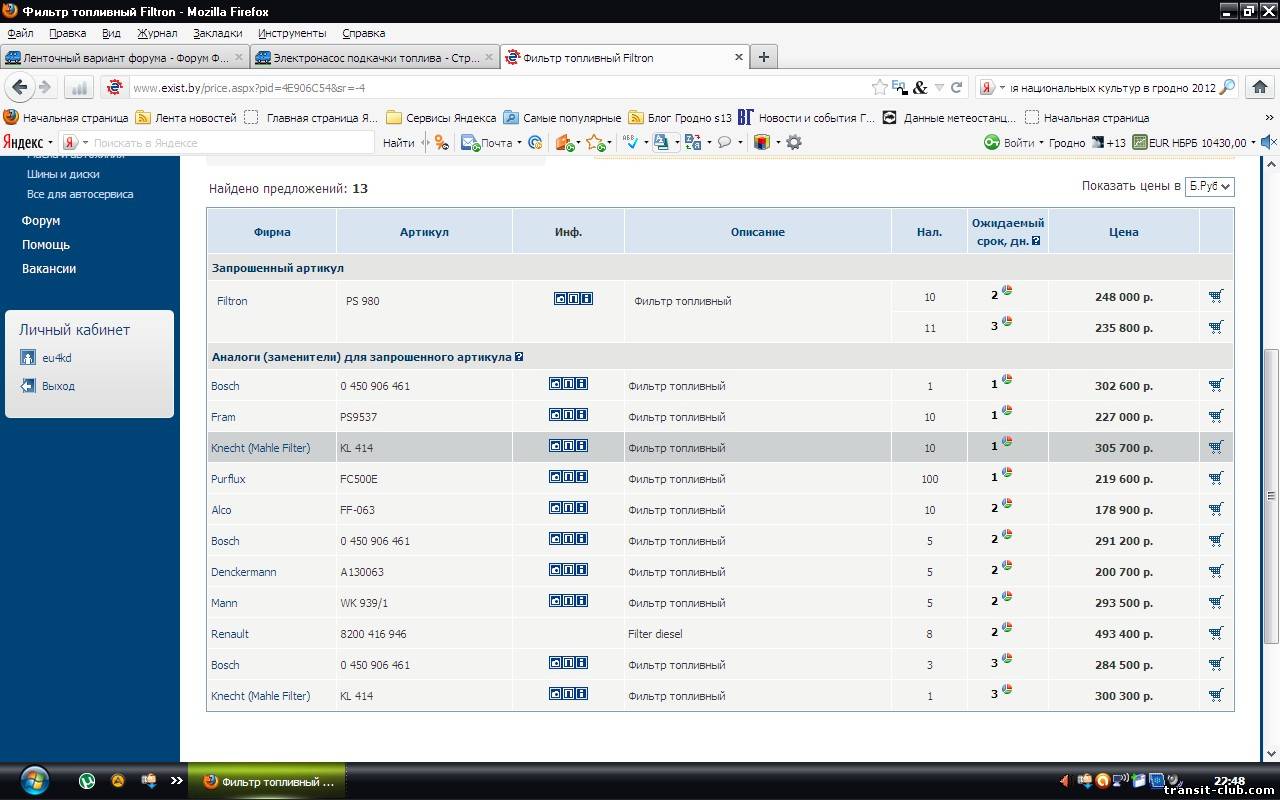The width and height of the screenshot is (1280, 800).
Task: Click Purflux brand link
Action: pyautogui.click(x=228, y=479)
